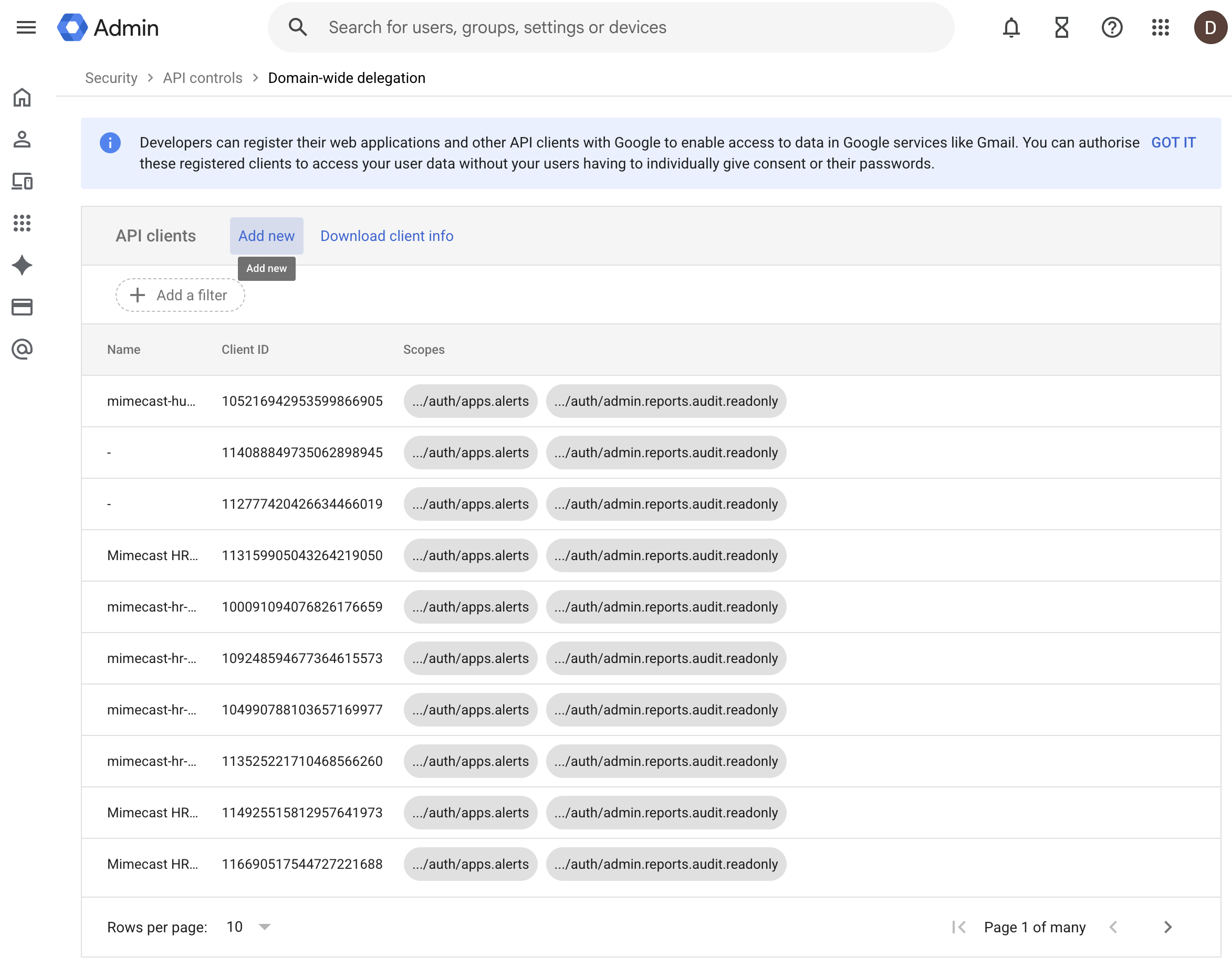This screenshot has height=968, width=1232.
Task: Open Billing card icon in sidebar
Action: click(22, 307)
